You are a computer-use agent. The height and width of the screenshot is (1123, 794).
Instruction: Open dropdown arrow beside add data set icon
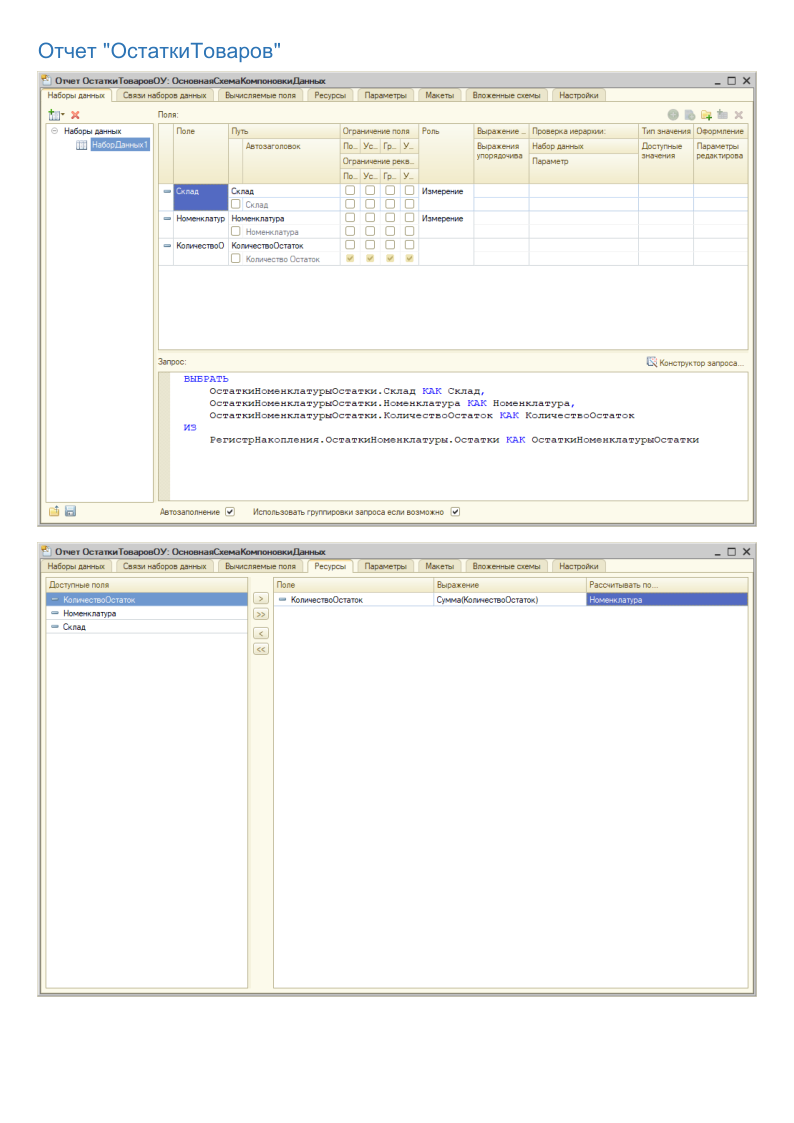point(62,116)
